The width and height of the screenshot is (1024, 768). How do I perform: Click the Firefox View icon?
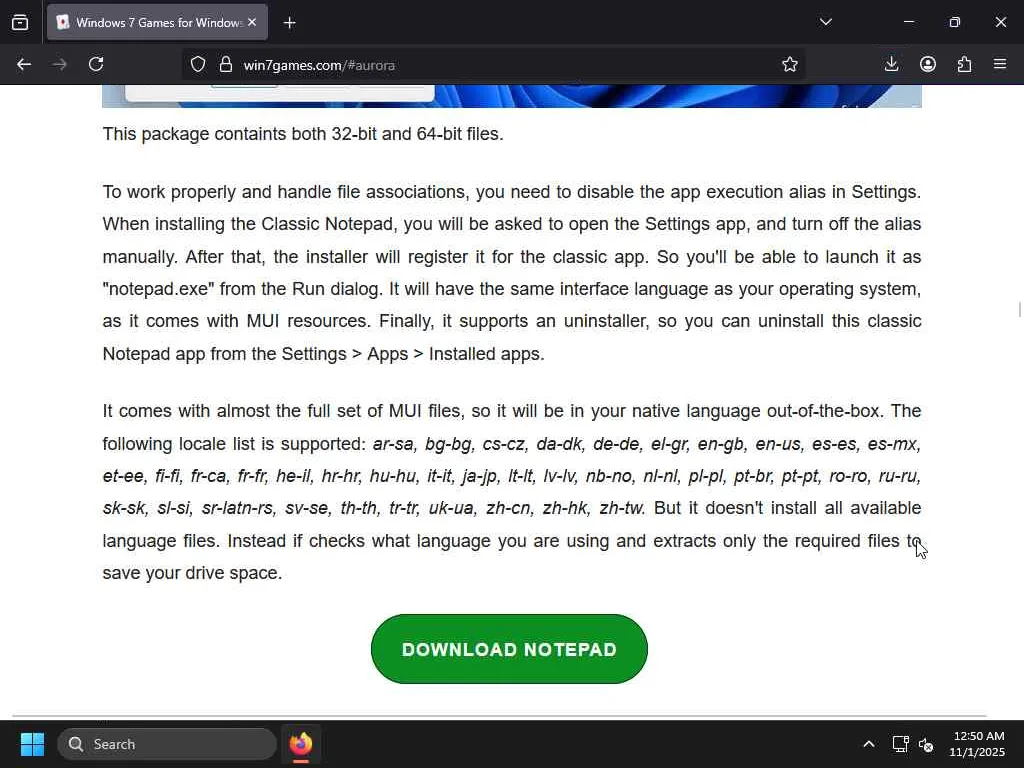point(20,23)
